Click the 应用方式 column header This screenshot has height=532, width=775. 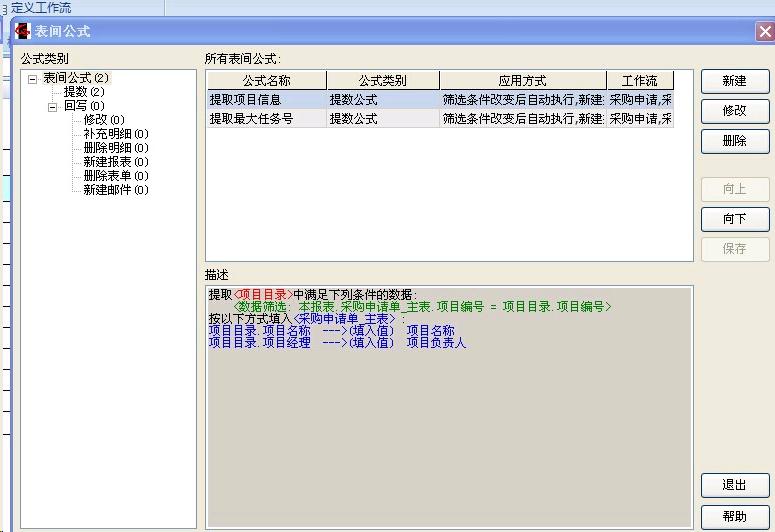click(522, 80)
